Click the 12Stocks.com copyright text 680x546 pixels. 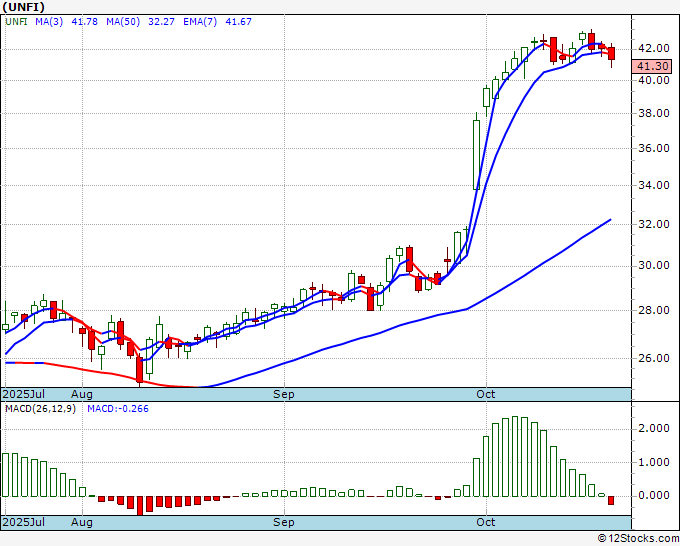638,538
